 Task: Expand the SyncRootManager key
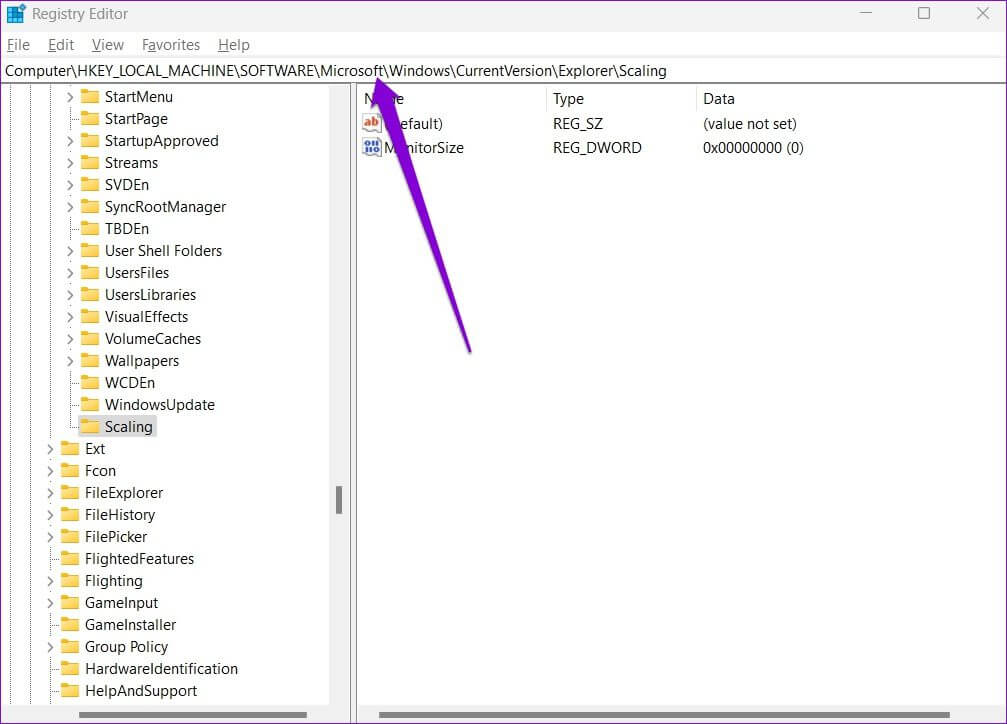click(70, 207)
